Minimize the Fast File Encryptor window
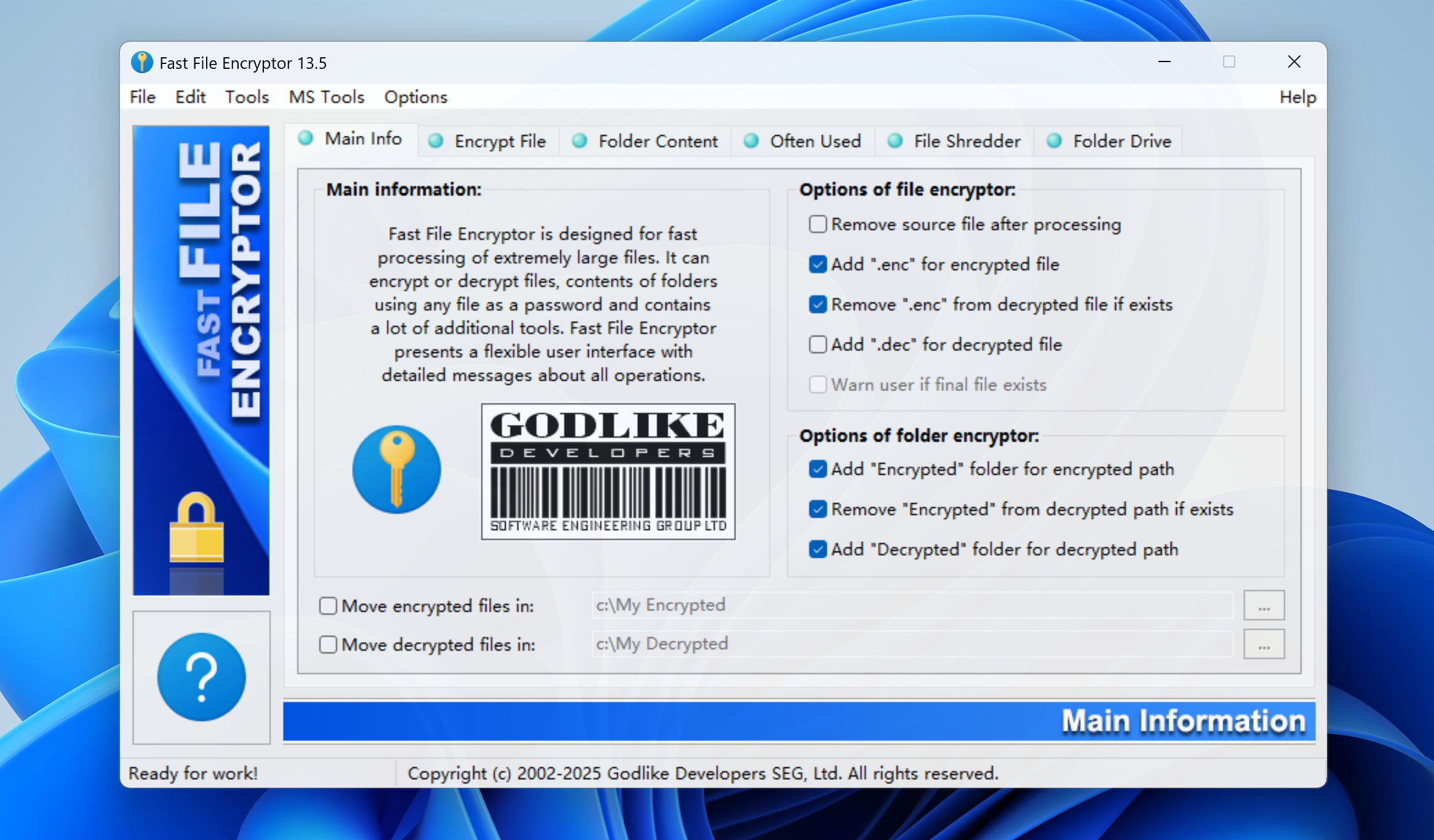Image resolution: width=1434 pixels, height=840 pixels. pyautogui.click(x=1164, y=62)
